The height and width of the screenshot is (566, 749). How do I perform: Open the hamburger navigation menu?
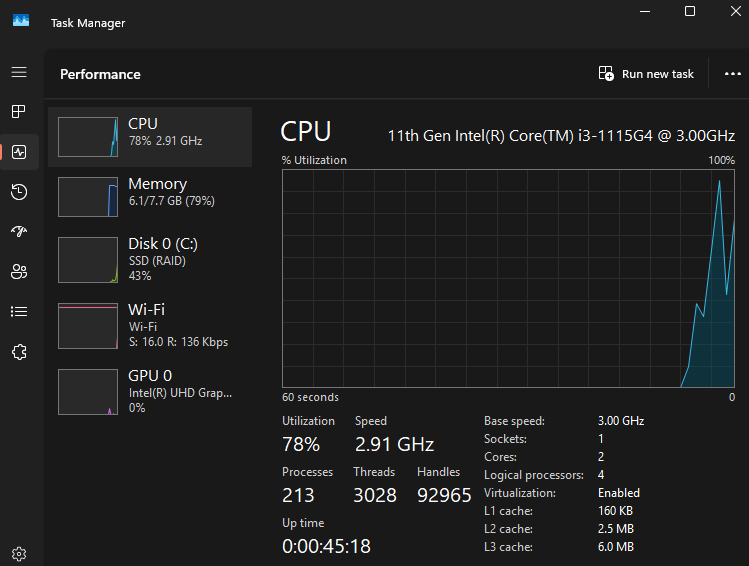18,73
